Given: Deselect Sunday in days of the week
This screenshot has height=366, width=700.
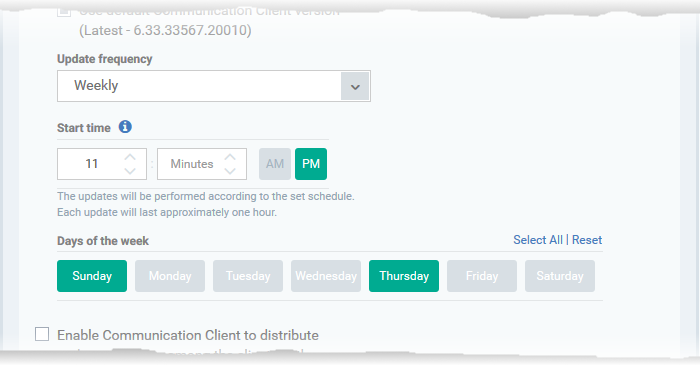Looking at the screenshot, I should click(x=92, y=276).
